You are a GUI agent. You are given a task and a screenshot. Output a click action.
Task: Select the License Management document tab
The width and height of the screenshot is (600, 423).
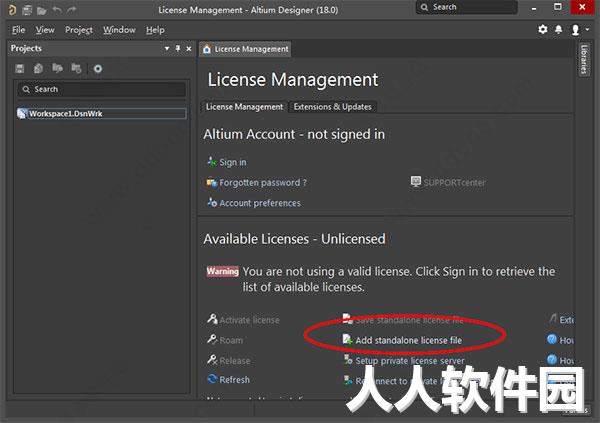[245, 49]
